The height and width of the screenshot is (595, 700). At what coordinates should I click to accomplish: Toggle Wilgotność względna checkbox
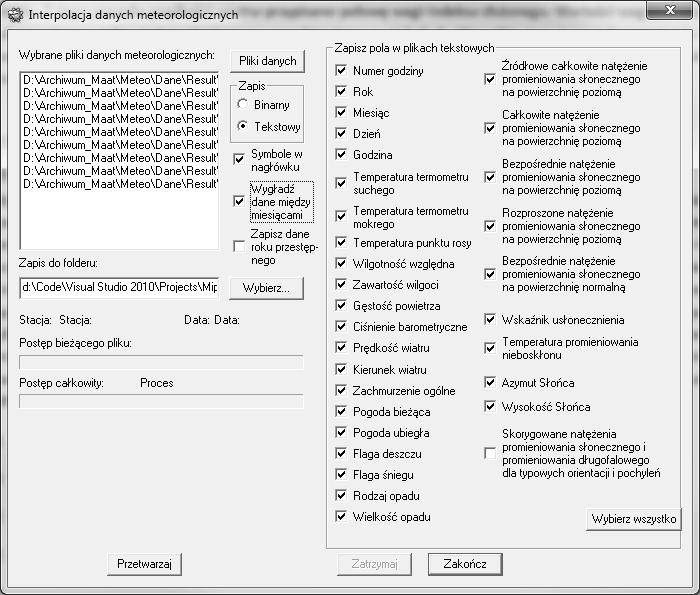point(341,263)
